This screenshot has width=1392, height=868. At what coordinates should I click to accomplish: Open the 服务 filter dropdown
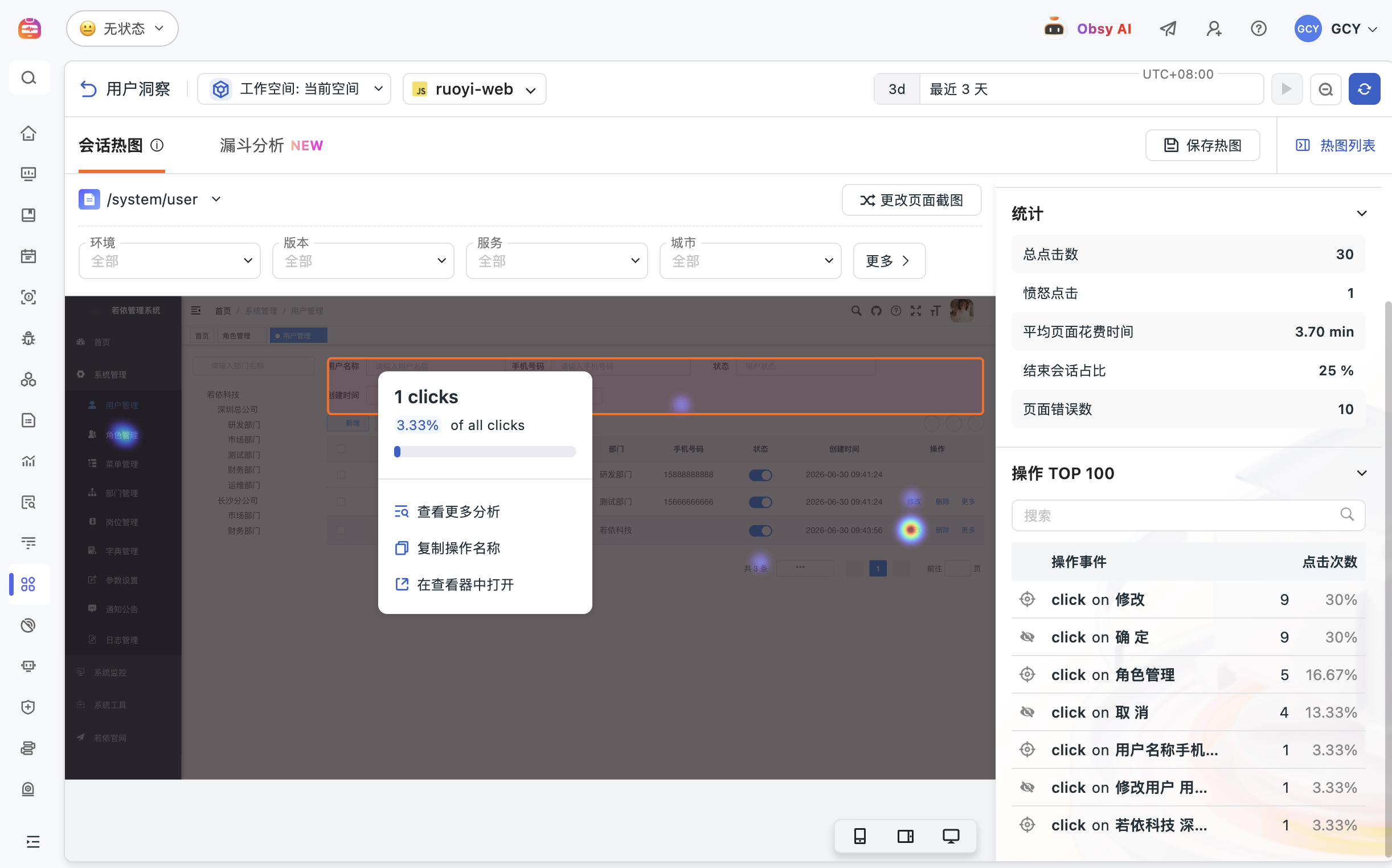(x=557, y=261)
